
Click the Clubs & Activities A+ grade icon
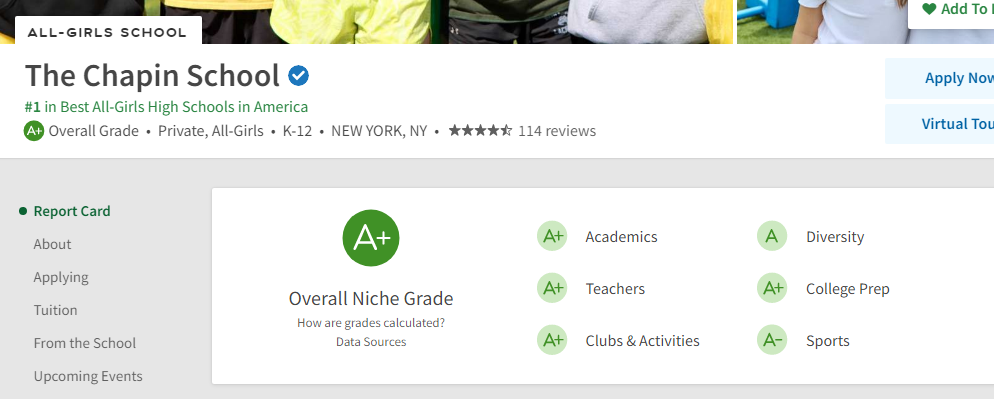552,341
